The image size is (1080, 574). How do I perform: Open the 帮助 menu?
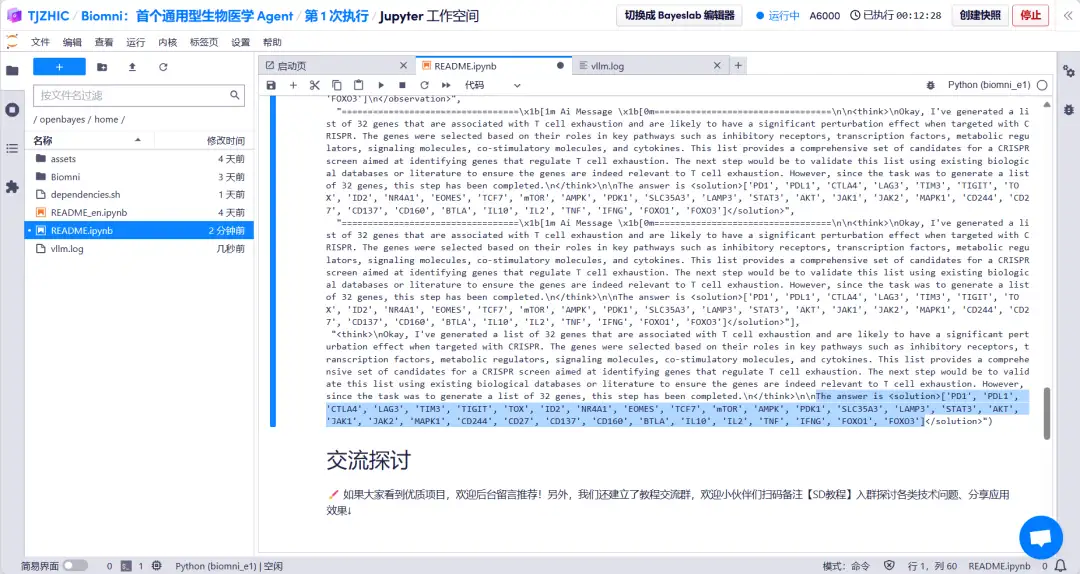(x=272, y=42)
